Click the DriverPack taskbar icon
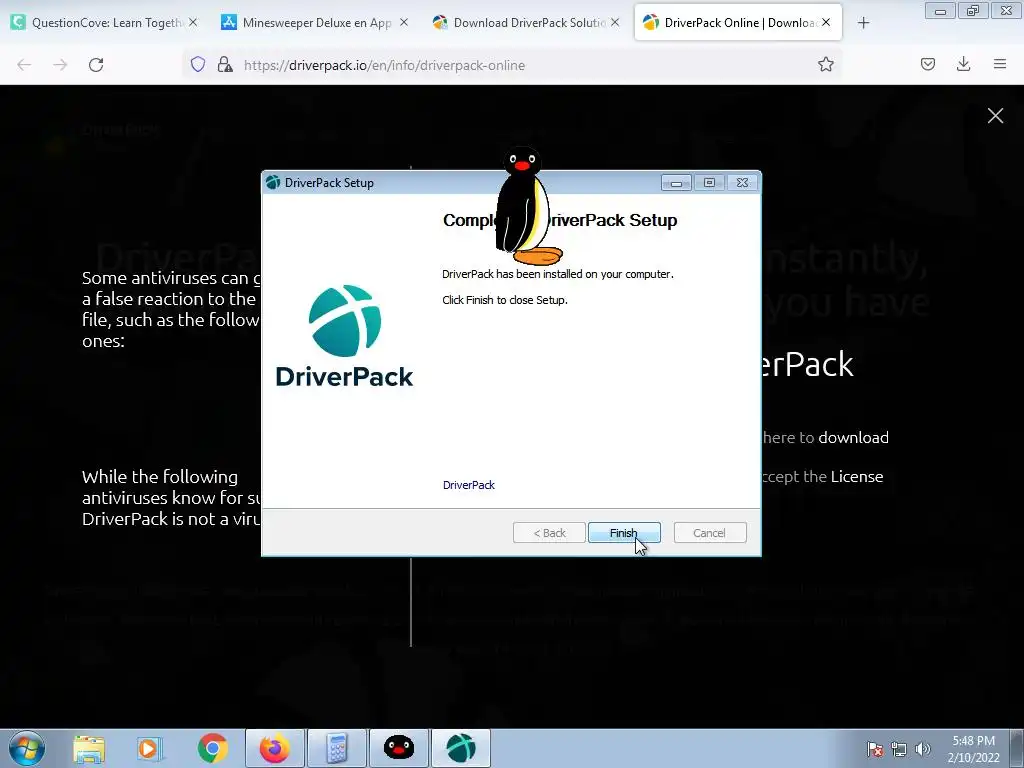This screenshot has width=1024, height=768. click(x=460, y=748)
